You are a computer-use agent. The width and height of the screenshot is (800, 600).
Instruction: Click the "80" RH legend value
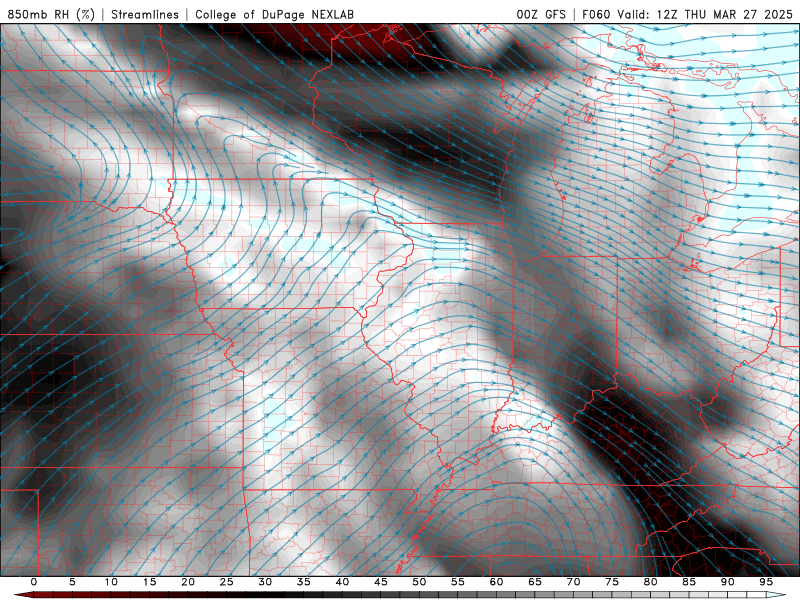click(x=650, y=582)
